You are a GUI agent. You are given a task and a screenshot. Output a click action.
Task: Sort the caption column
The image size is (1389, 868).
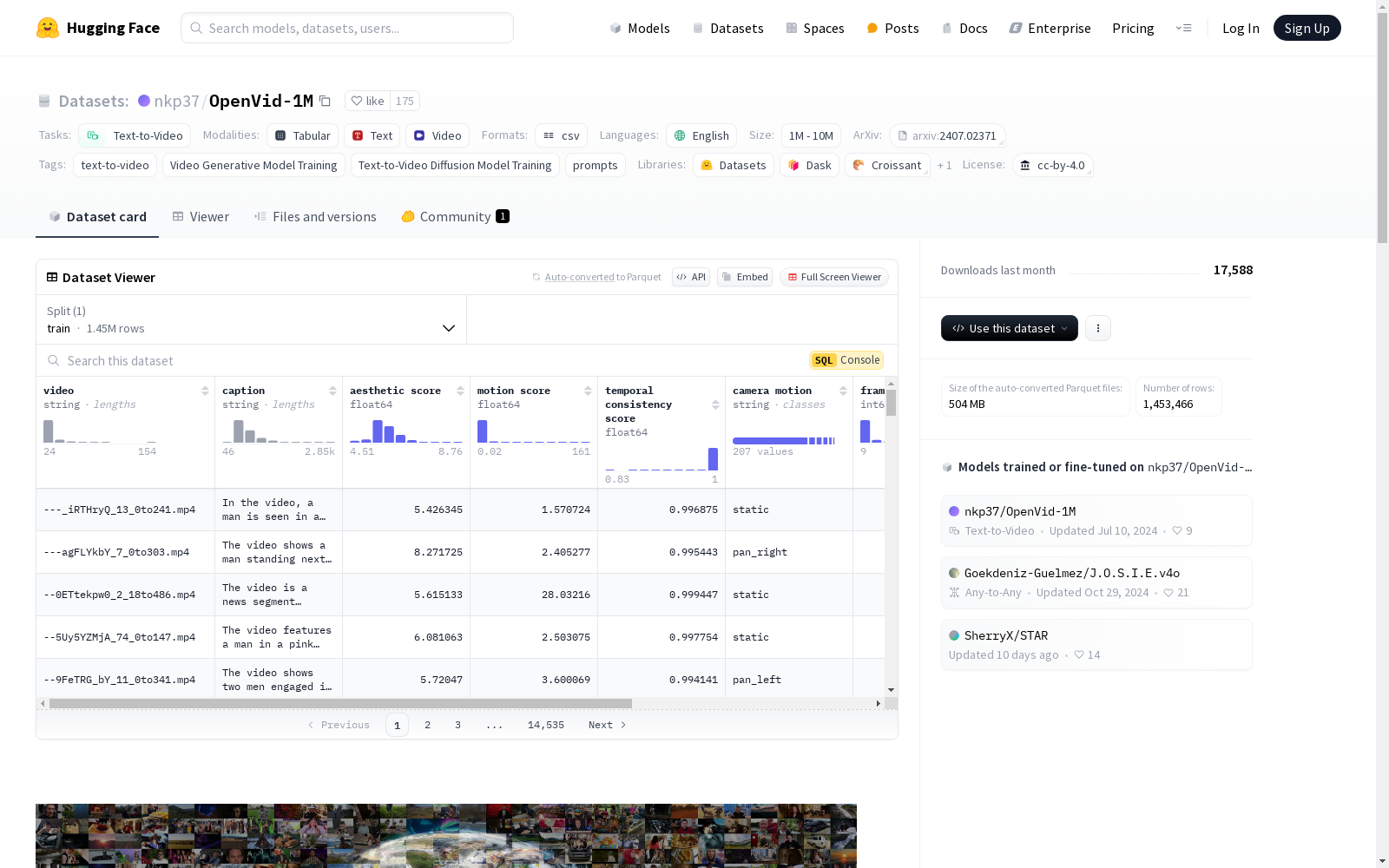[332, 391]
